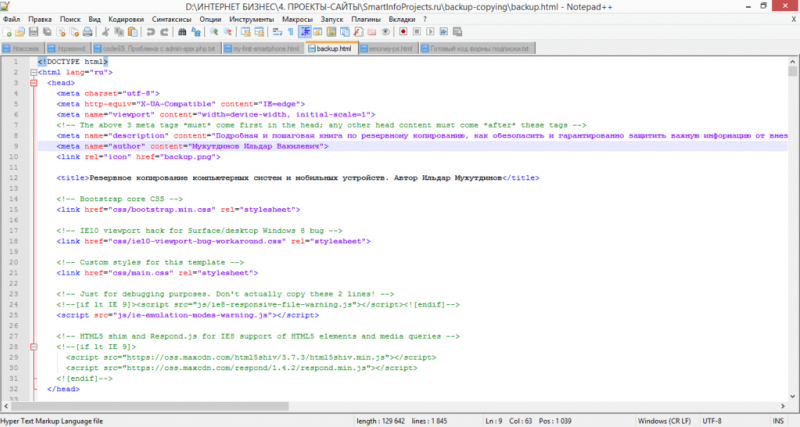The height and width of the screenshot is (427, 800).
Task: Open the Вкладки menu
Action: (x=402, y=19)
